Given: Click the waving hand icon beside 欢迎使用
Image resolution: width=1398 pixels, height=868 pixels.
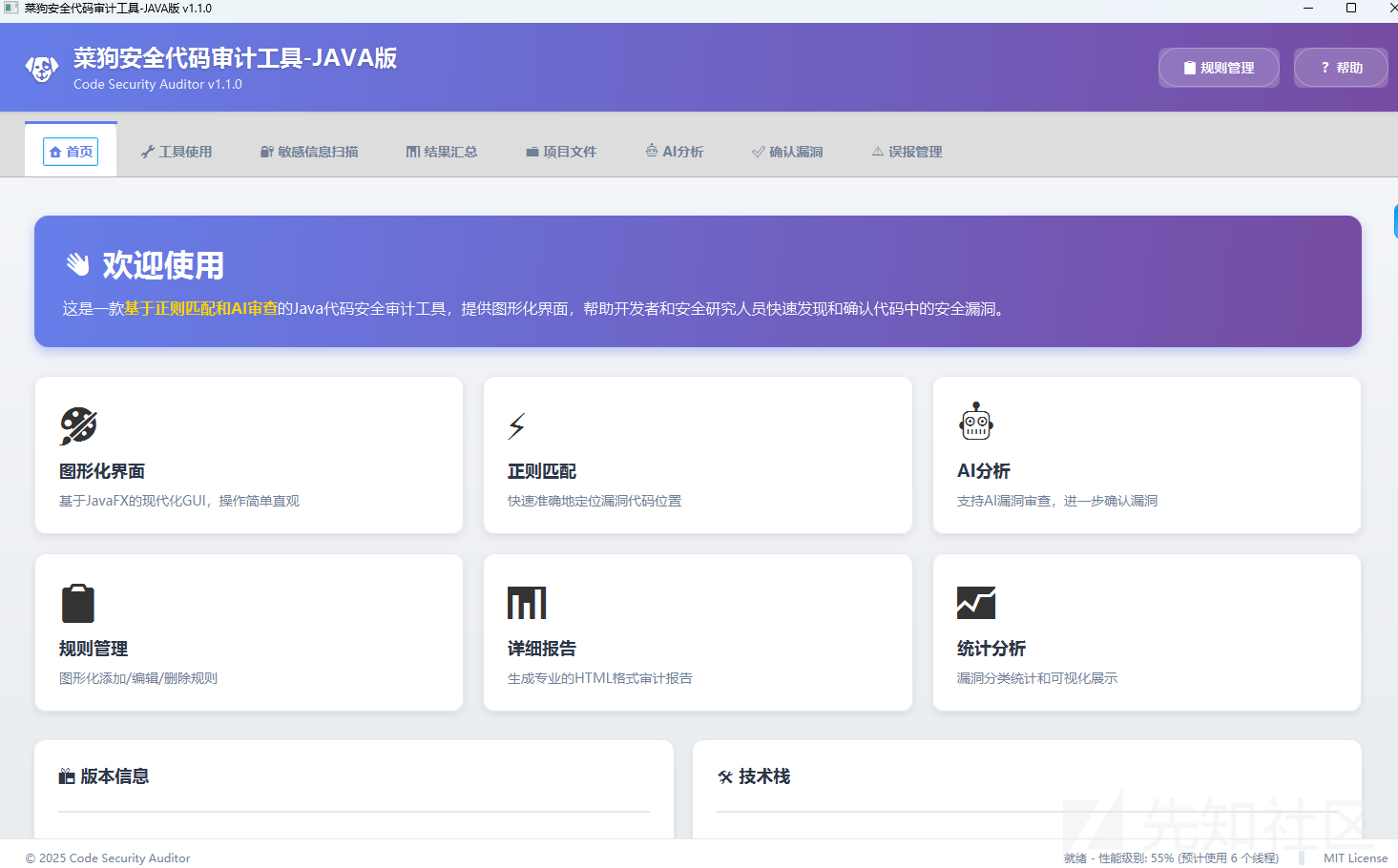Looking at the screenshot, I should pos(77,264).
